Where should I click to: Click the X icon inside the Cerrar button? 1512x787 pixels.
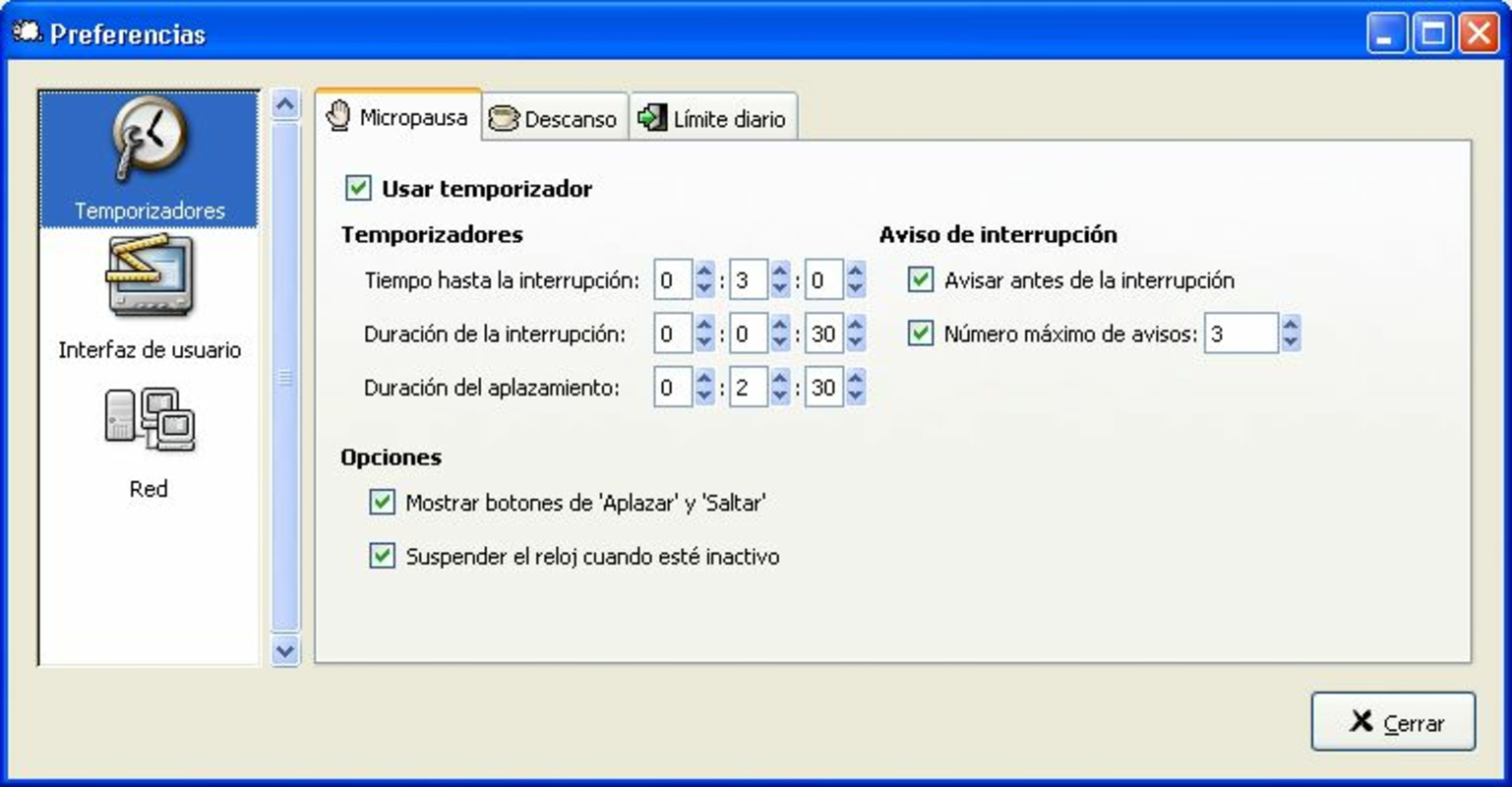(x=1363, y=721)
